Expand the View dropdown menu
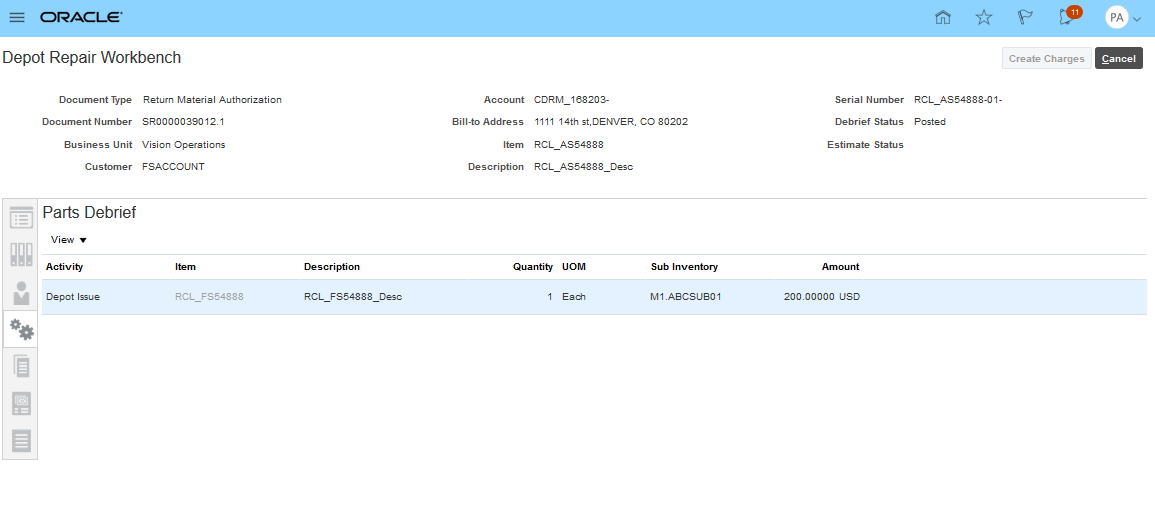1155x505 pixels. [69, 240]
